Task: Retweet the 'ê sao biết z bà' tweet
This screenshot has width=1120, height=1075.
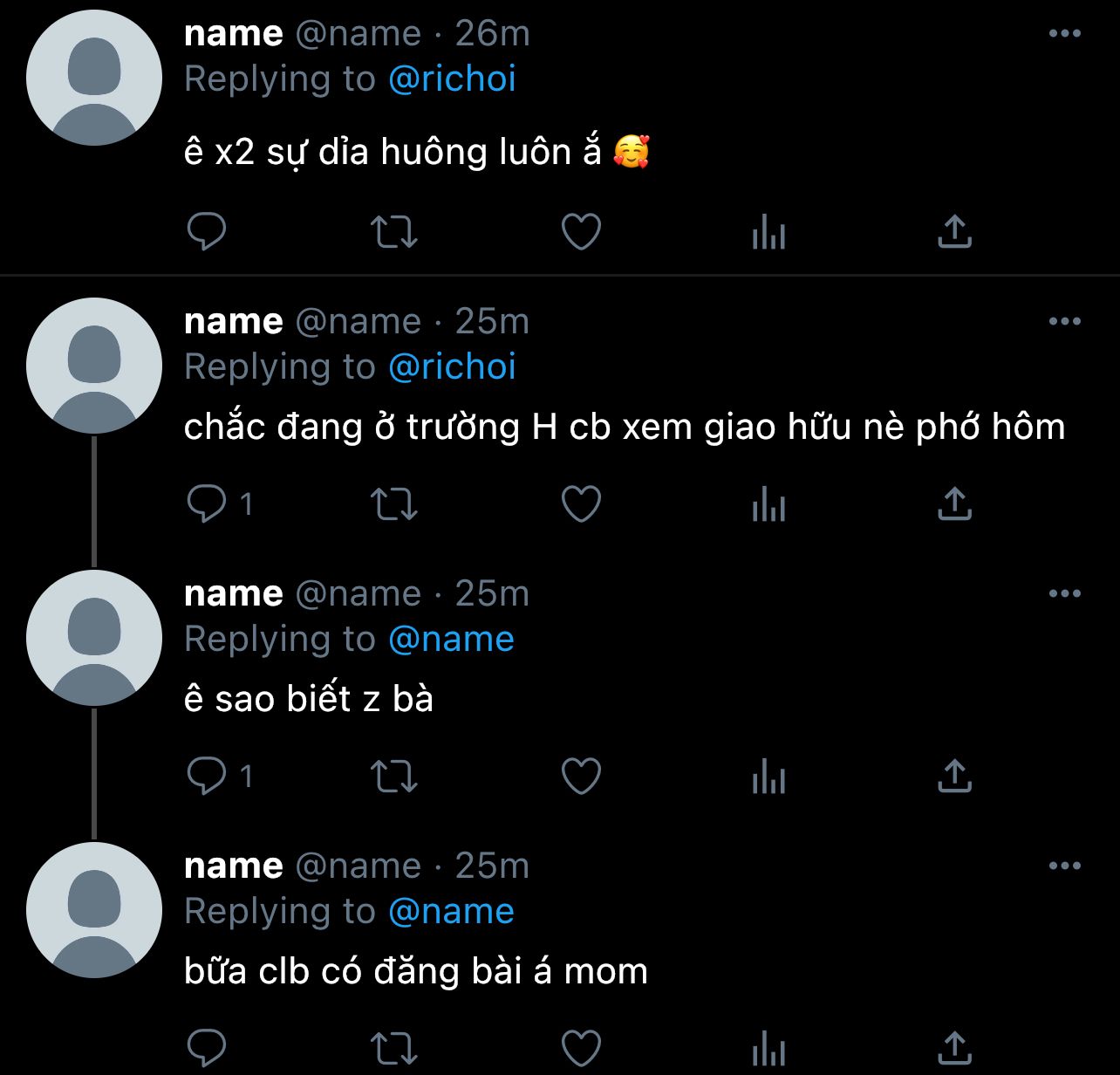Action: pyautogui.click(x=394, y=777)
